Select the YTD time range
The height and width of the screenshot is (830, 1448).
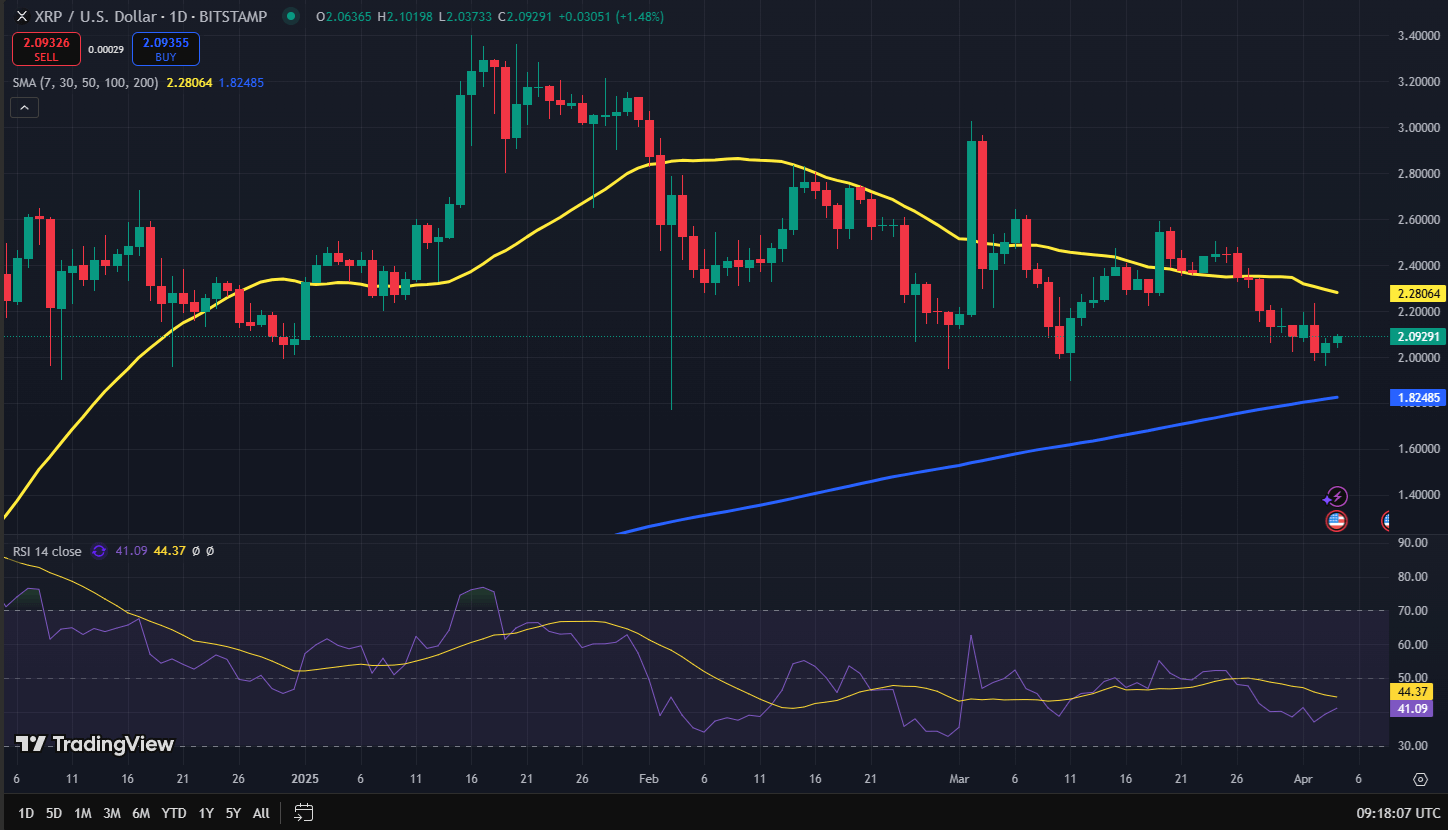[174, 813]
